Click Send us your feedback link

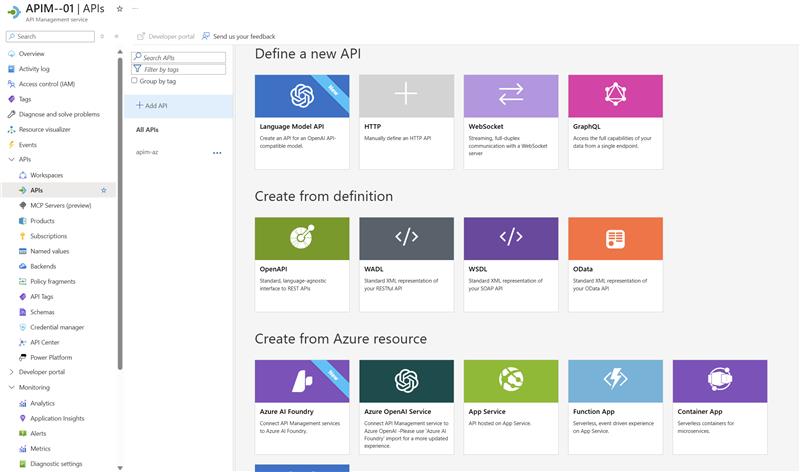[x=238, y=36]
